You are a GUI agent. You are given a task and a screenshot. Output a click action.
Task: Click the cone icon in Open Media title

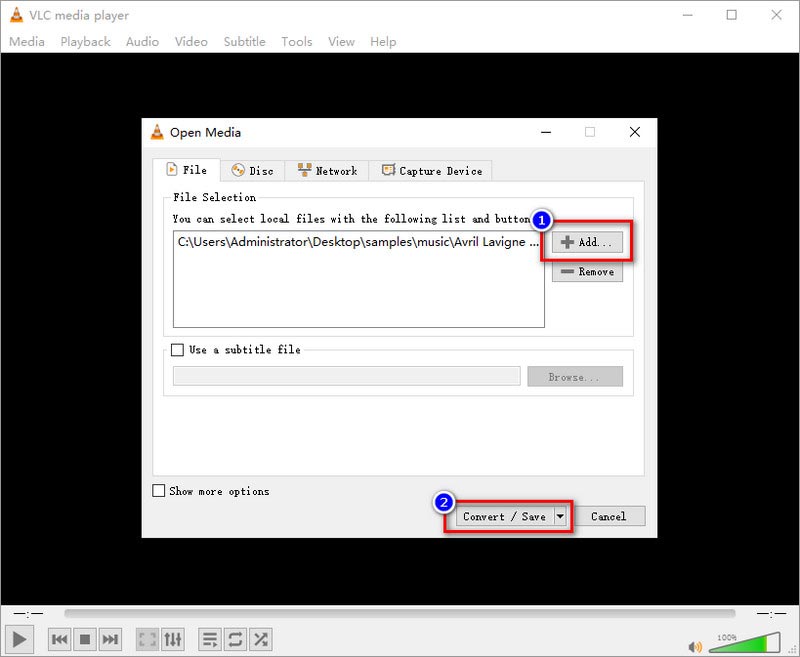pyautogui.click(x=157, y=132)
